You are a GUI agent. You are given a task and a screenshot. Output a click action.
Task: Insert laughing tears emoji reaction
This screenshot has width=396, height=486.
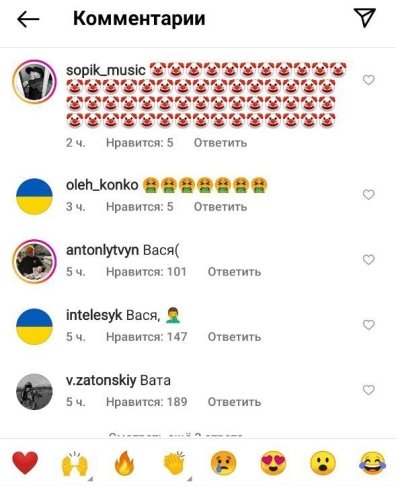click(x=372, y=463)
